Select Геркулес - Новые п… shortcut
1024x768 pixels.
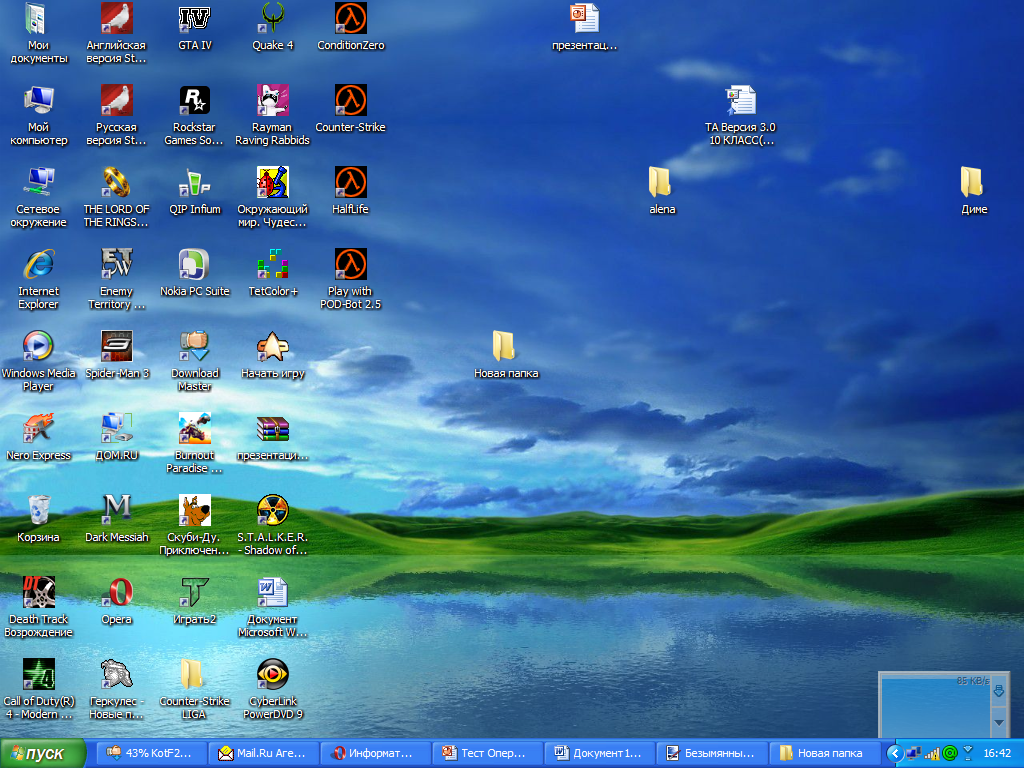(x=116, y=689)
